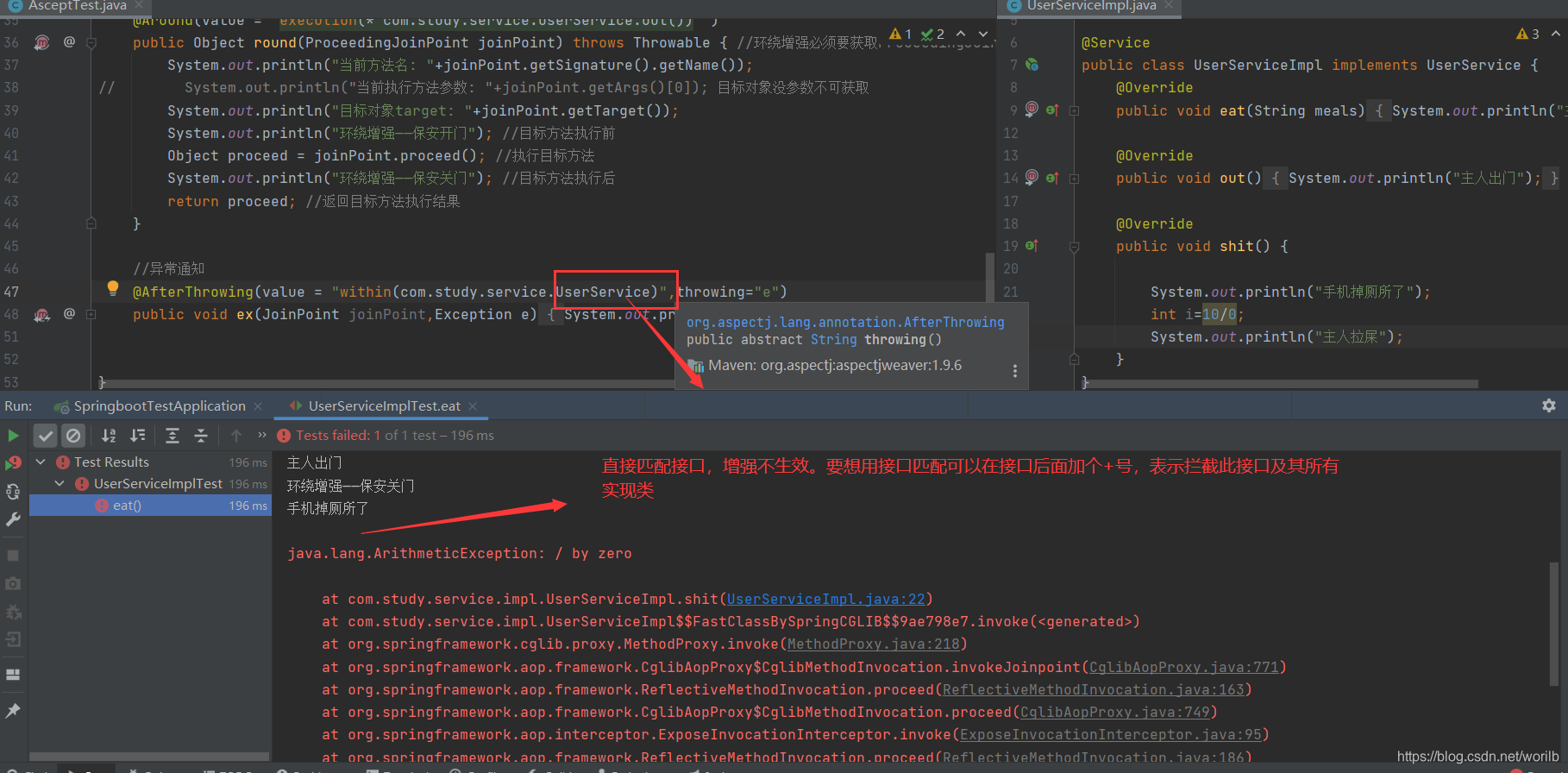Unfold the out method on line 14
This screenshot has height=773, width=1568.
pos(1075,179)
